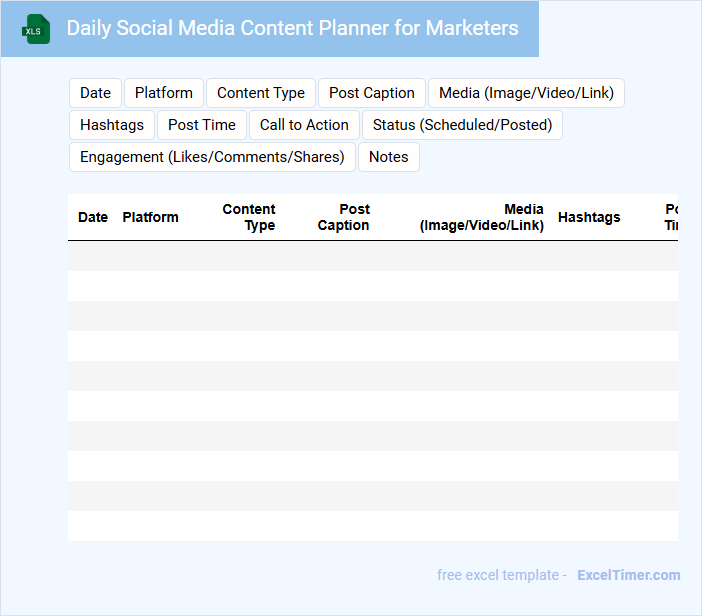Click the Hashtags table column header
Image resolution: width=702 pixels, height=616 pixels.
[589, 217]
